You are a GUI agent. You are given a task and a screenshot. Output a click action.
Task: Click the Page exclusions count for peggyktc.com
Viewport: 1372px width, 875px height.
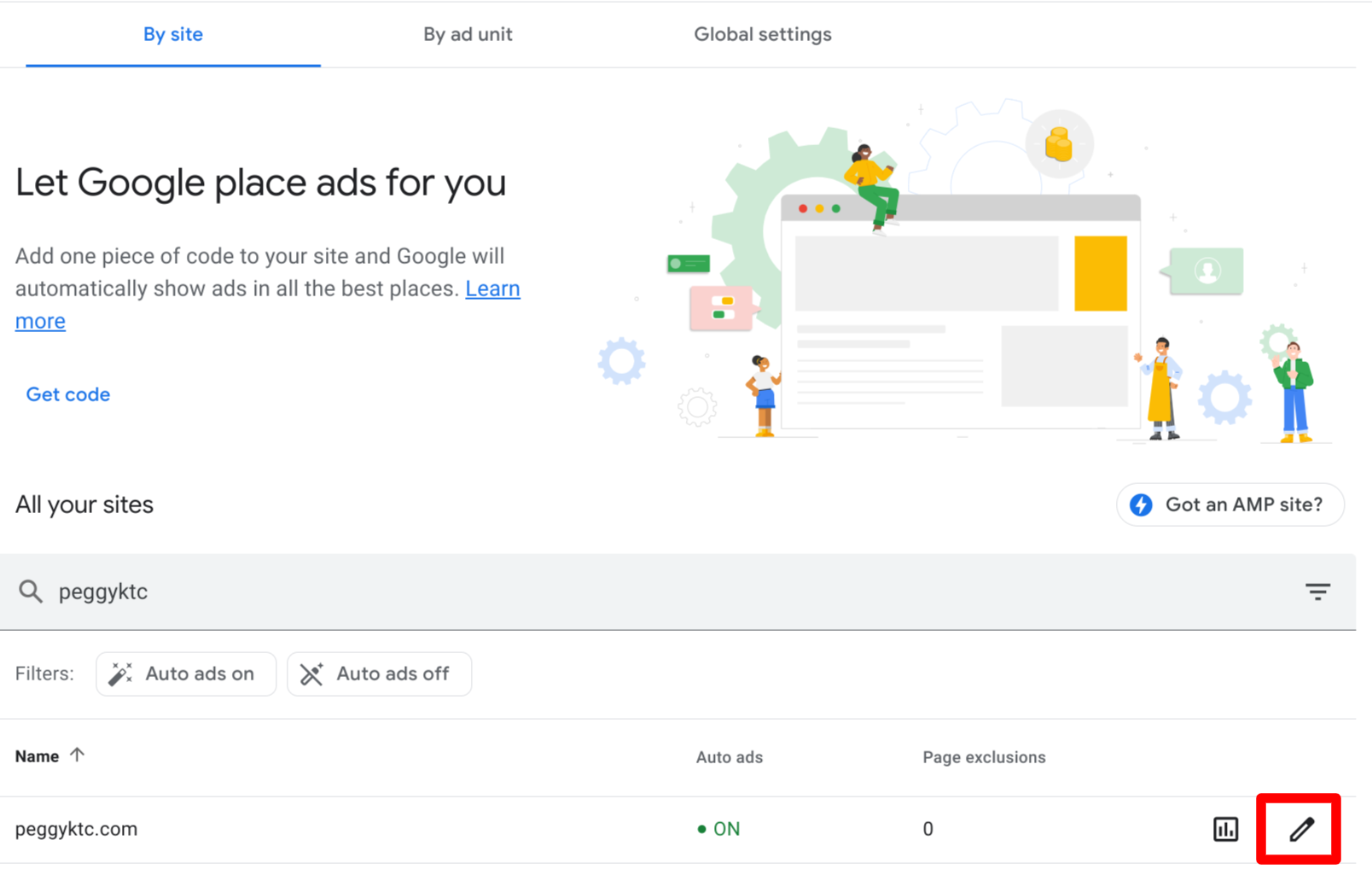click(x=927, y=828)
